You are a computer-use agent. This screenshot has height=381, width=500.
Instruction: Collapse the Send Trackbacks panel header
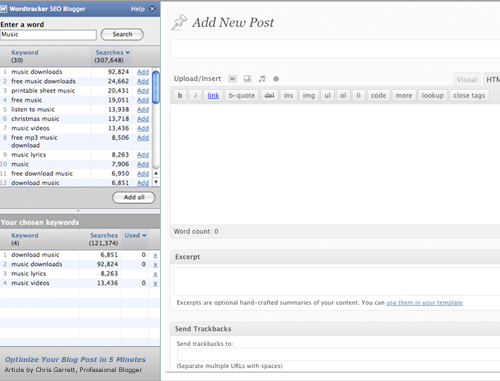335,329
